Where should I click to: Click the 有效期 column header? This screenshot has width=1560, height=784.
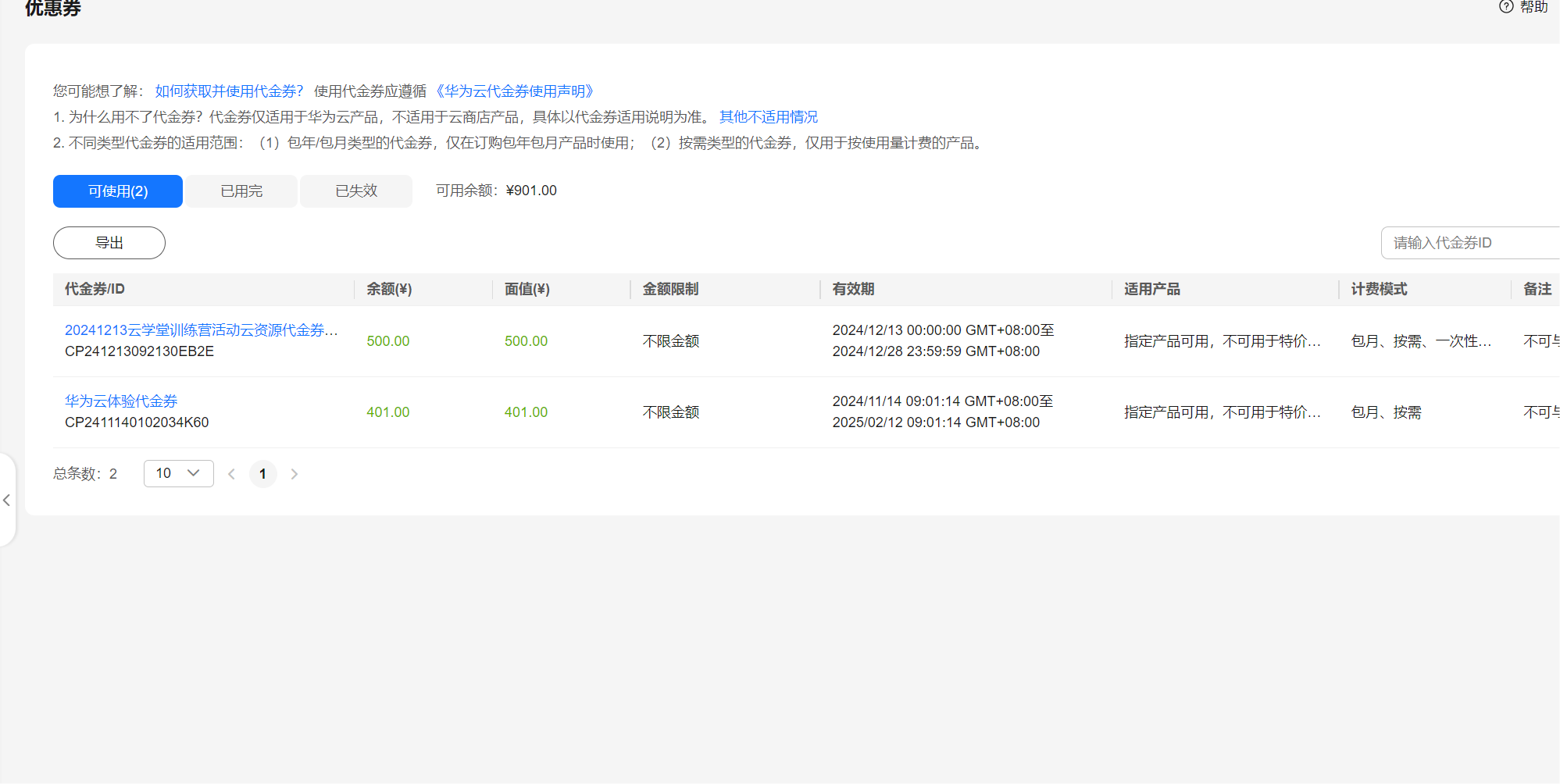pos(853,289)
